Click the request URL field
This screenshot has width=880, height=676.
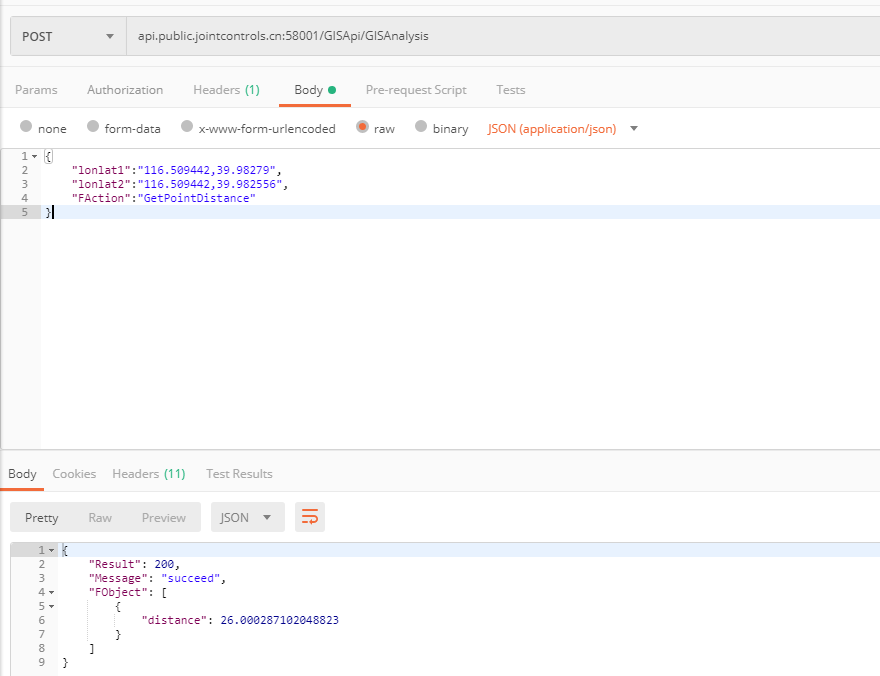tap(503, 36)
